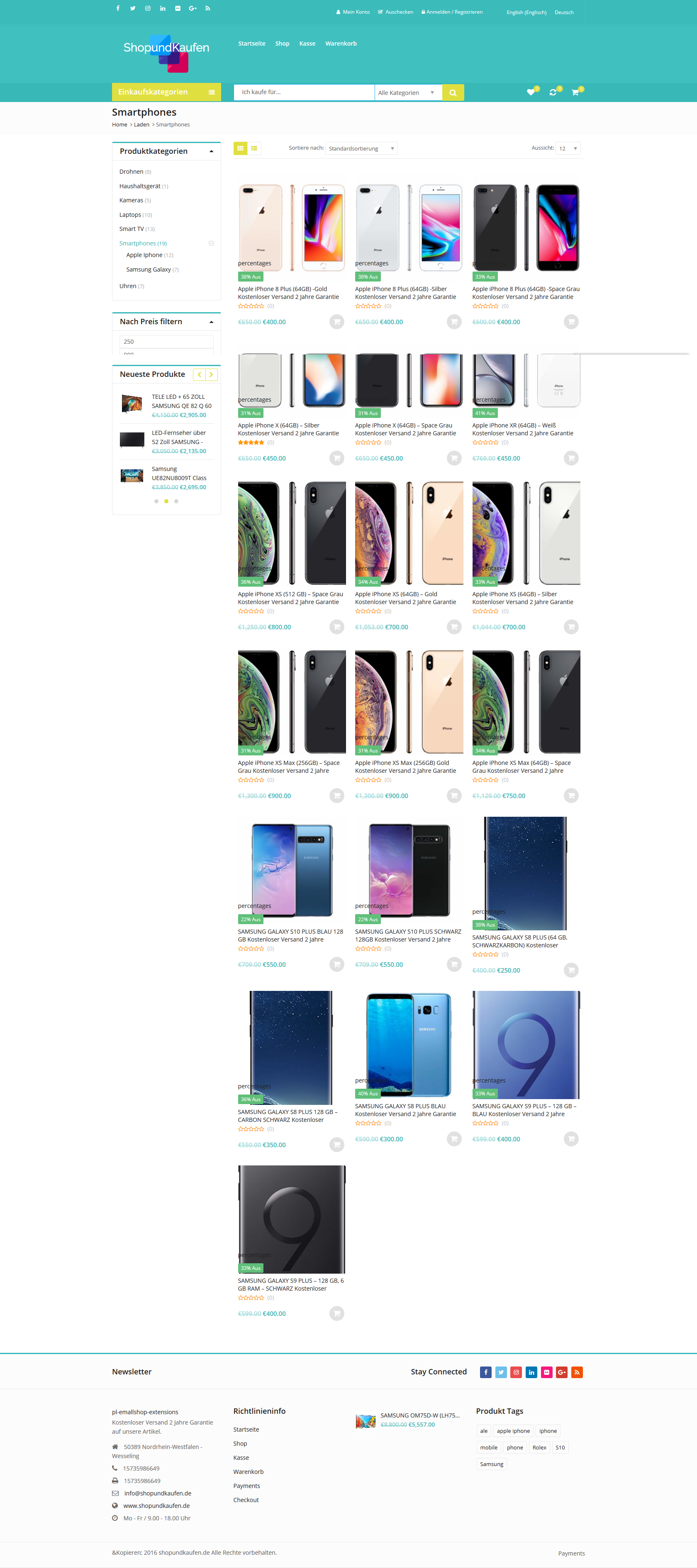
Task: Open the wishlist heart icon
Action: pos(531,92)
